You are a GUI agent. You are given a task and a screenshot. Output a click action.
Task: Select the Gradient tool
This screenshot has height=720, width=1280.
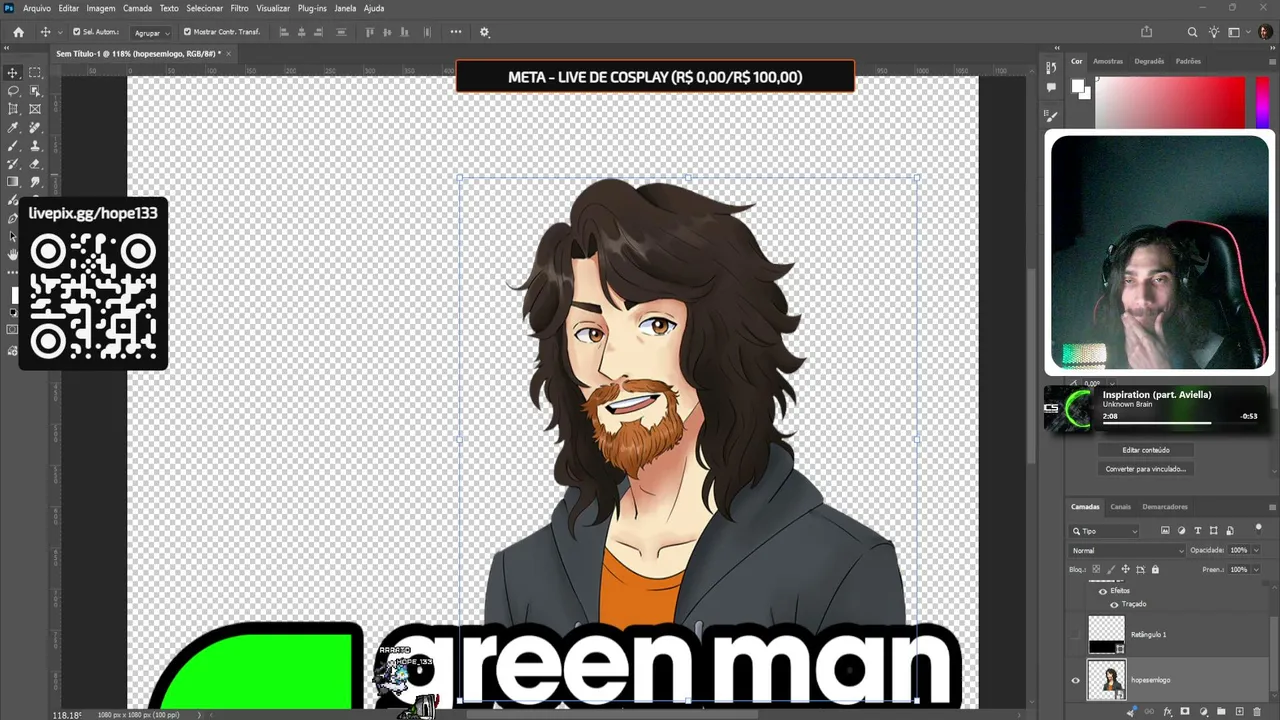pos(13,182)
